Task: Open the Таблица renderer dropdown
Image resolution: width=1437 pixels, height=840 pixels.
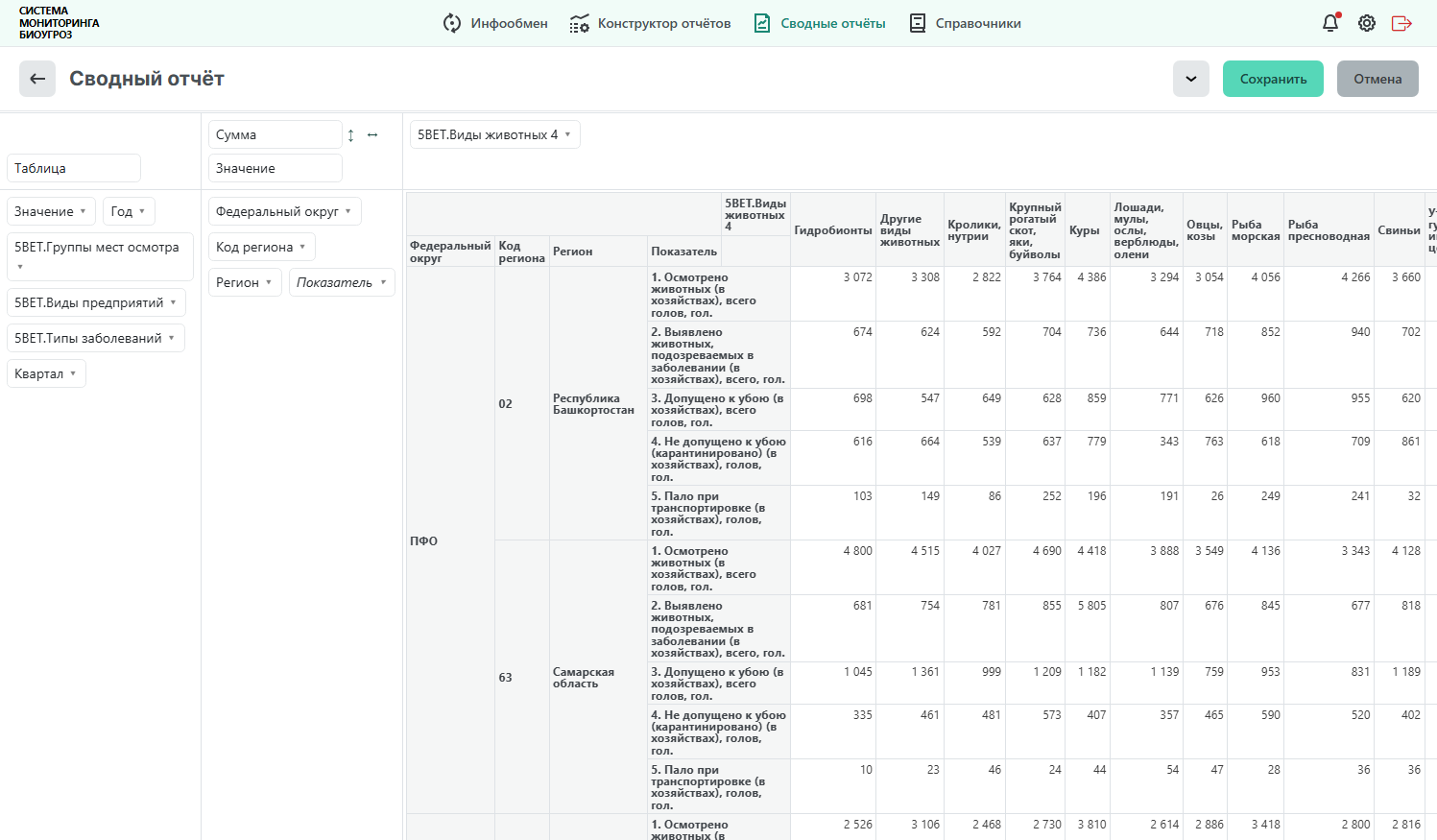Action: pos(74,168)
